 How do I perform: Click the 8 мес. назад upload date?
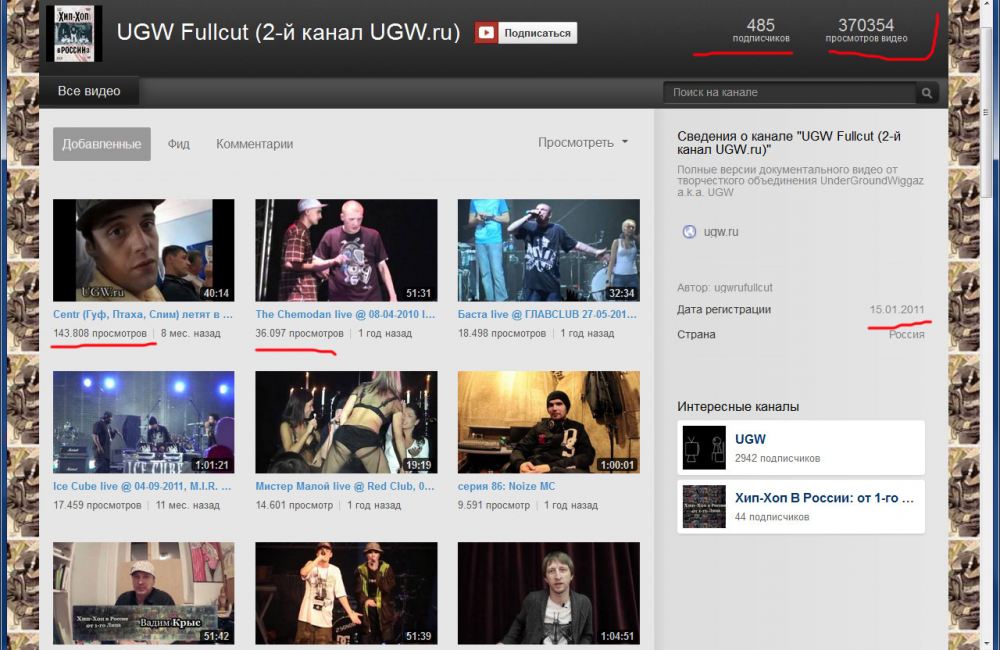[191, 334]
